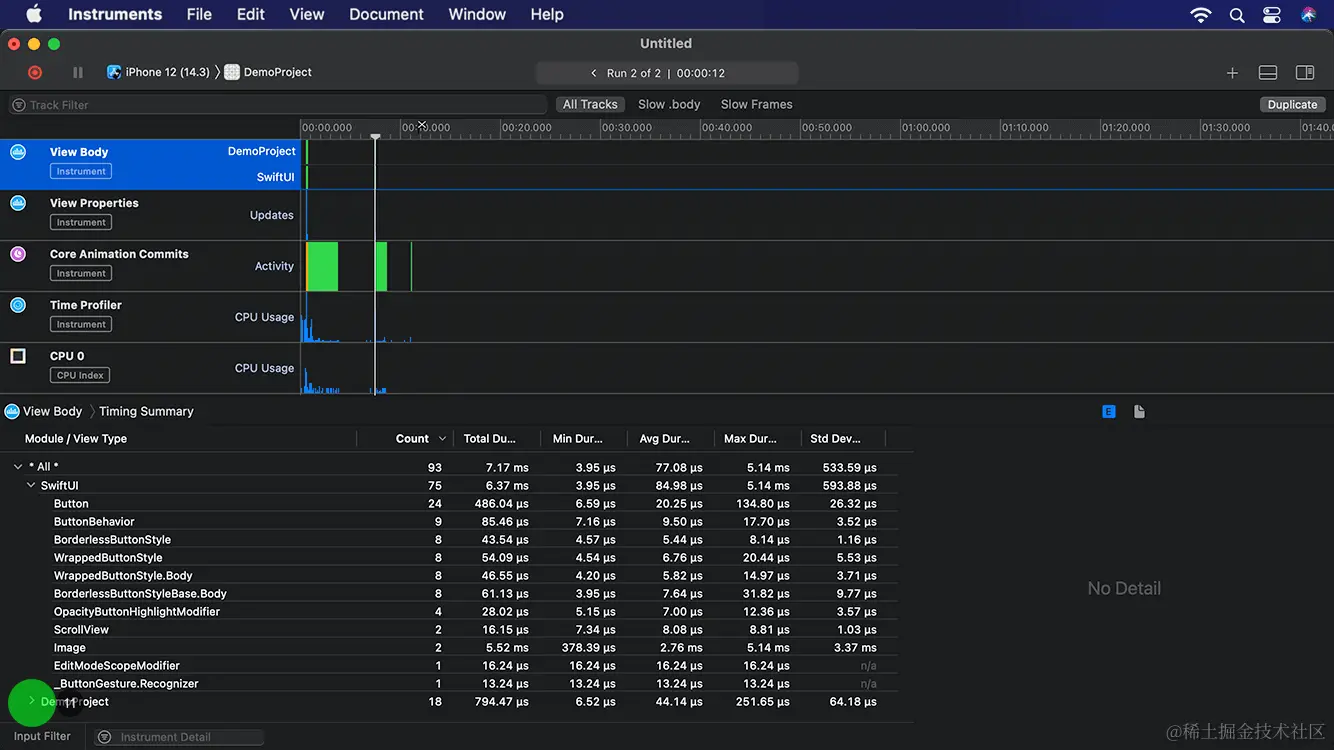Click the 486.04 µs total duration cell
The height and width of the screenshot is (750, 1334).
point(501,504)
